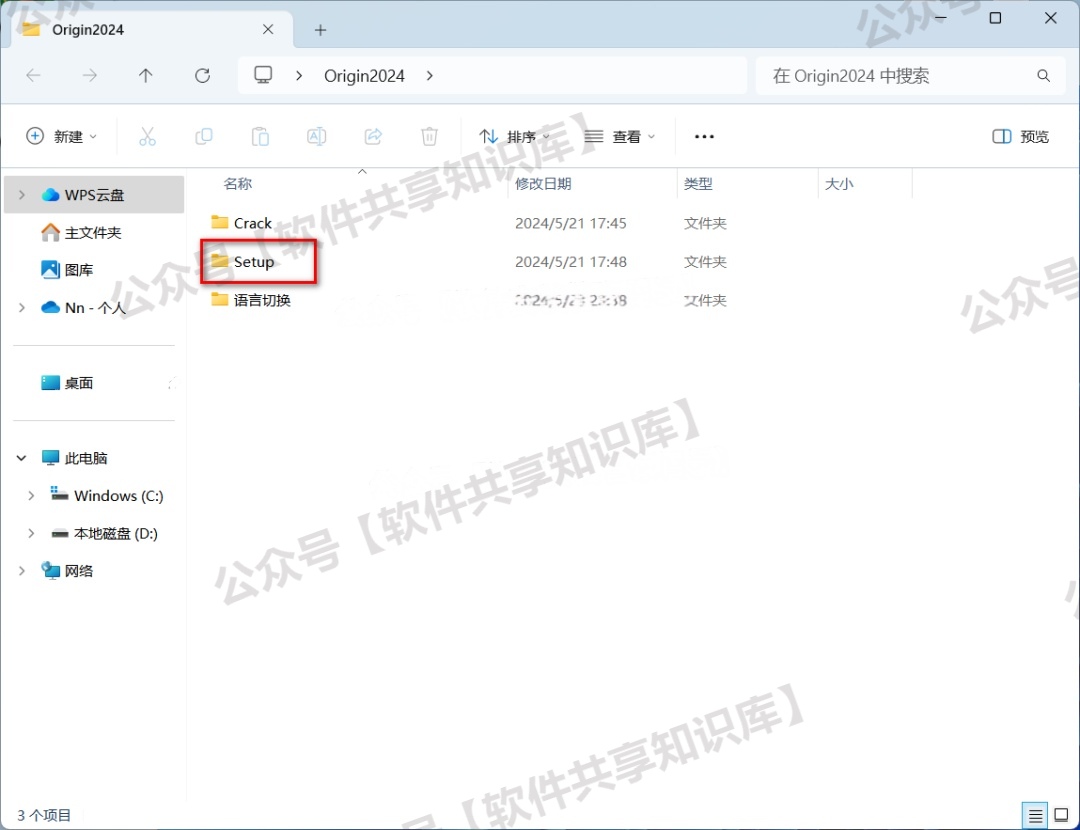Image resolution: width=1080 pixels, height=830 pixels.
Task: Maximize the Explorer window
Action: (995, 18)
